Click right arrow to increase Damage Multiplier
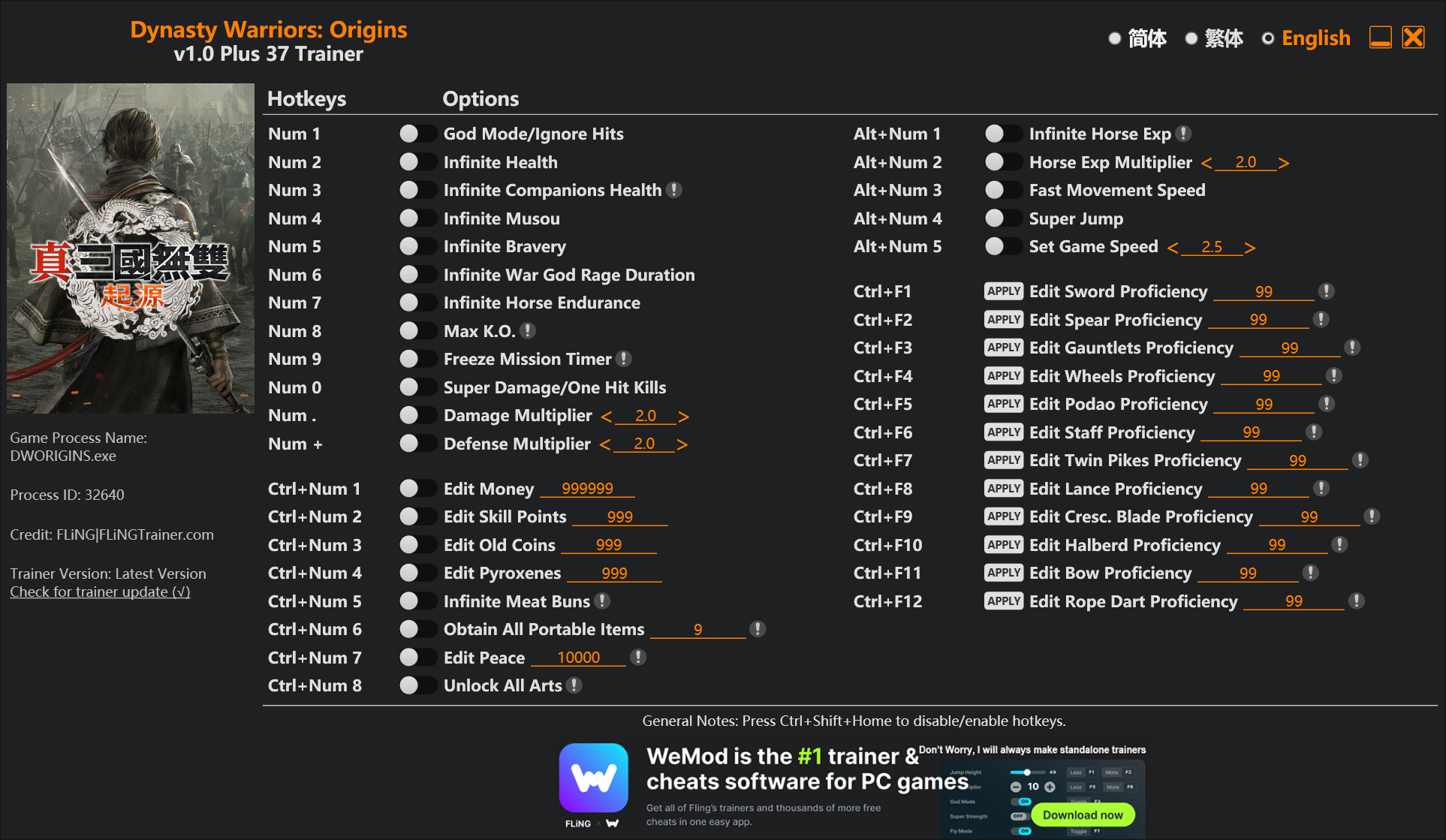This screenshot has height=840, width=1446. tap(682, 415)
